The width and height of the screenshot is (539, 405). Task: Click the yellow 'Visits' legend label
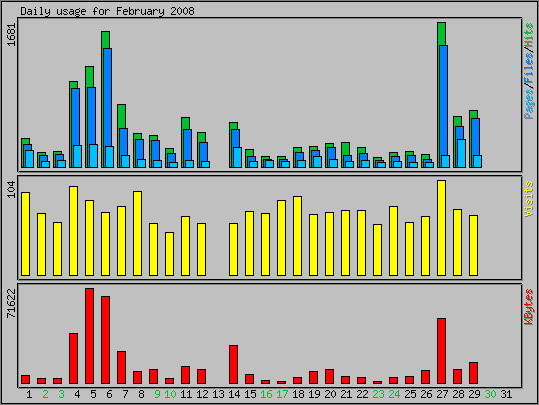click(529, 199)
